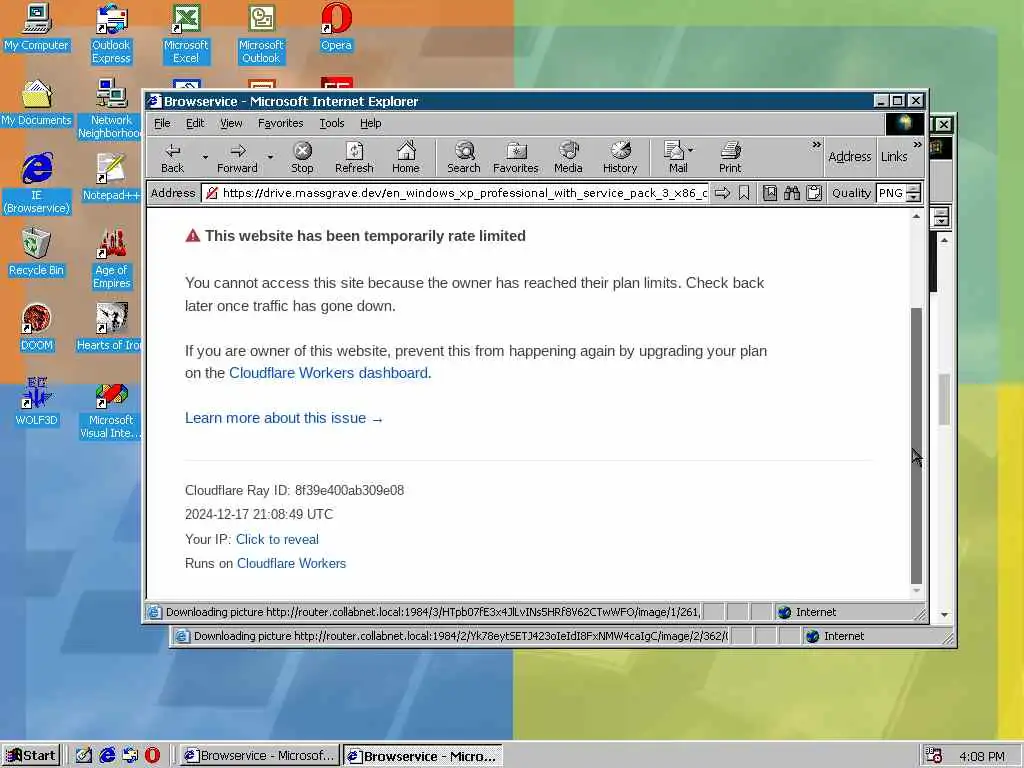1024x768 pixels.
Task: Click Show Desktop in Quick Launch
Action: [84, 755]
